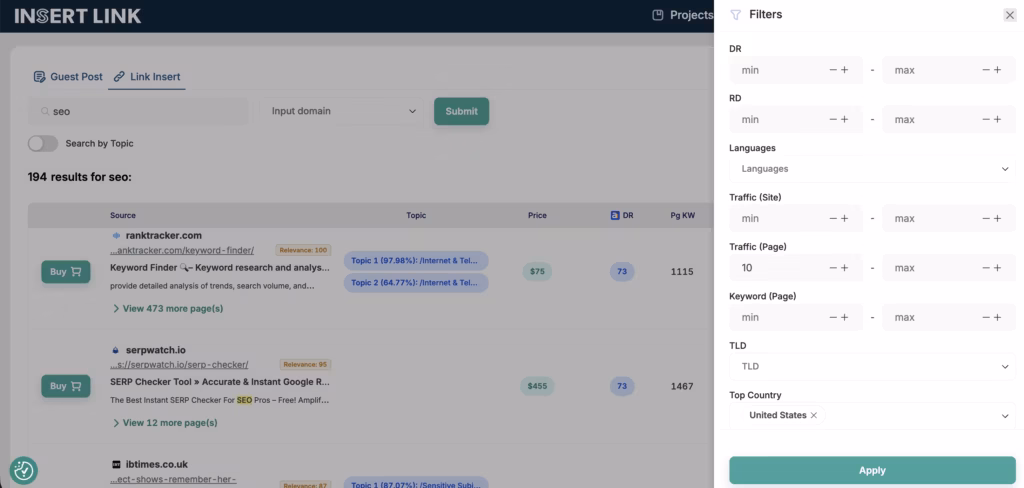This screenshot has height=488, width=1024.
Task: Close the Filters panel with X icon
Action: click(1009, 15)
